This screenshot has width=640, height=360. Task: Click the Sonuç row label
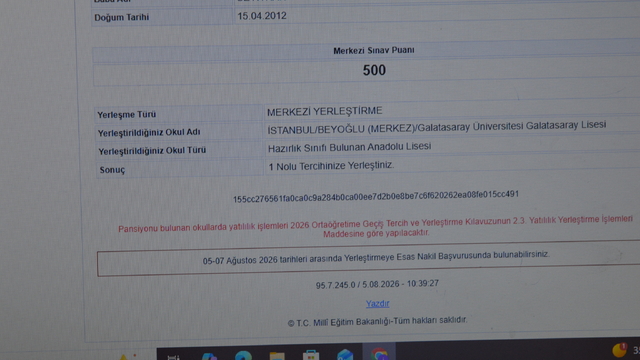tap(112, 170)
